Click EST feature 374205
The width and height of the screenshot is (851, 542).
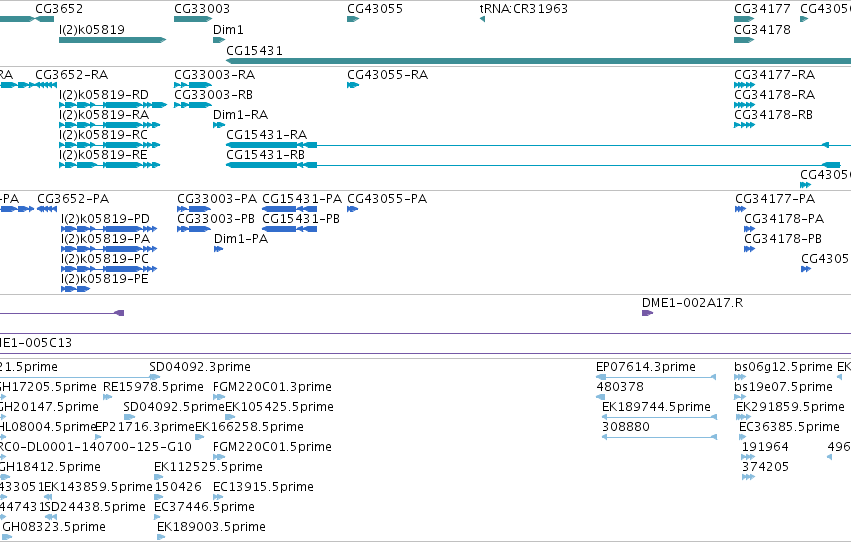tap(748, 477)
